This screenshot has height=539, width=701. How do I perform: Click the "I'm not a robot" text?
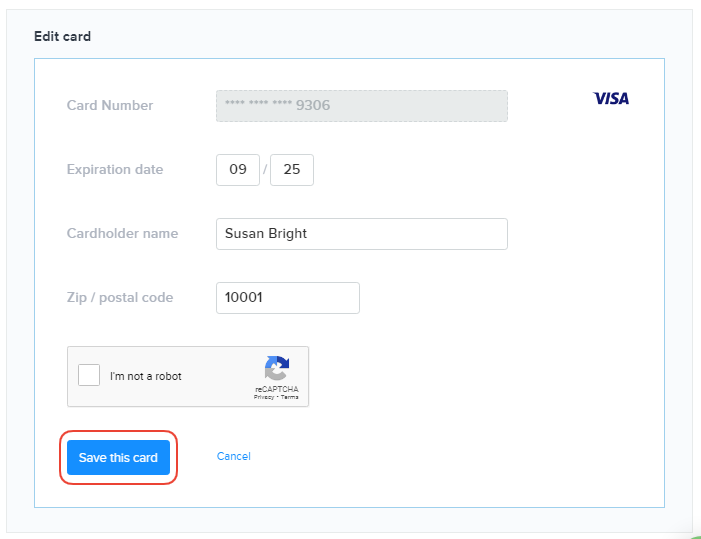click(146, 377)
